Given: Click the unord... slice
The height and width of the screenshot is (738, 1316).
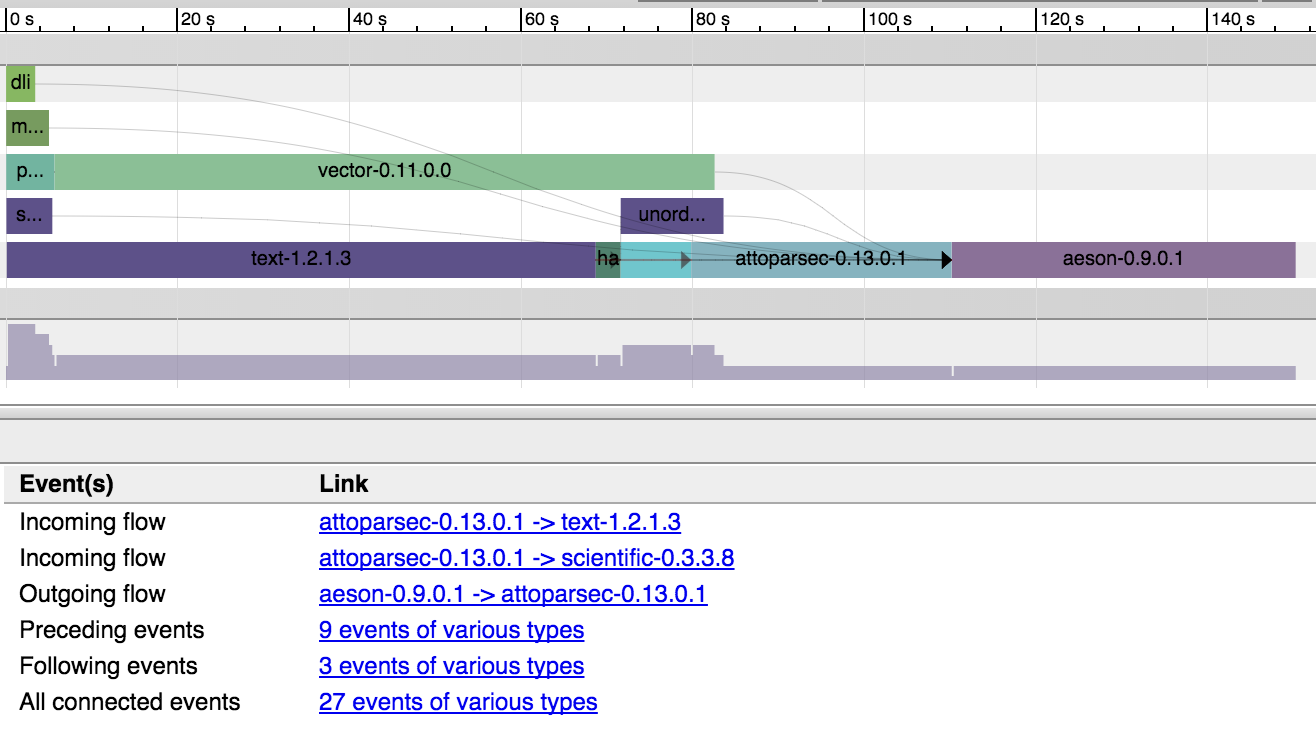Looking at the screenshot, I should click(x=672, y=216).
